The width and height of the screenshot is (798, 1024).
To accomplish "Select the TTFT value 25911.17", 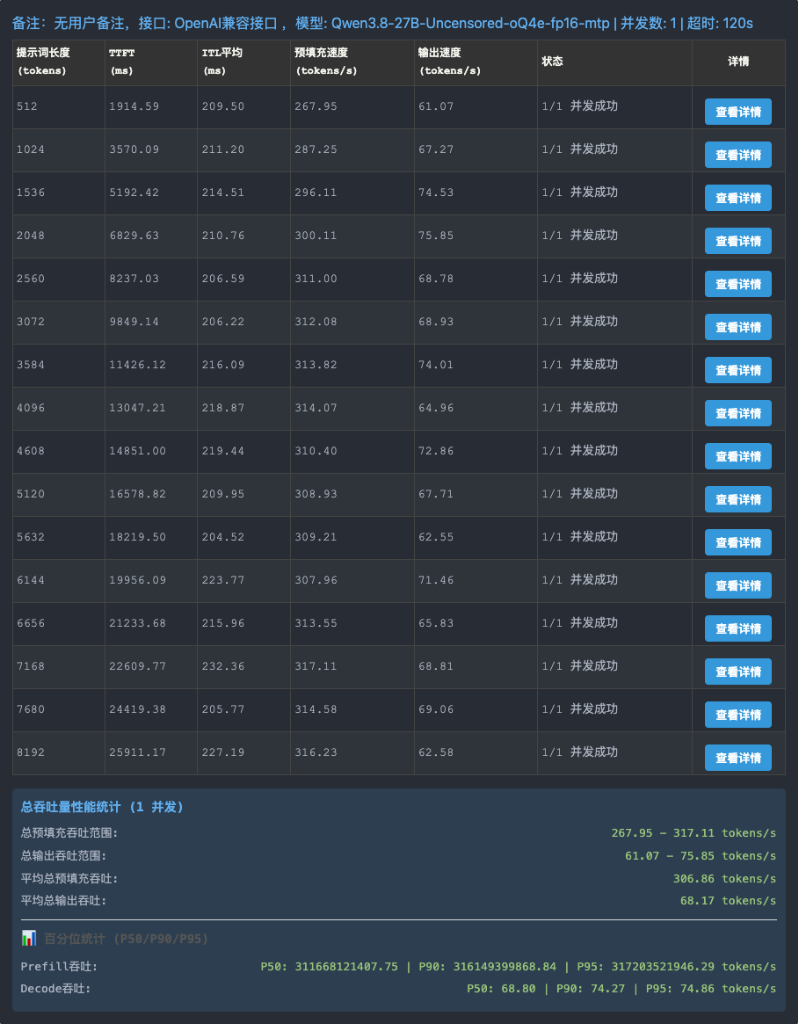I will (x=137, y=753).
